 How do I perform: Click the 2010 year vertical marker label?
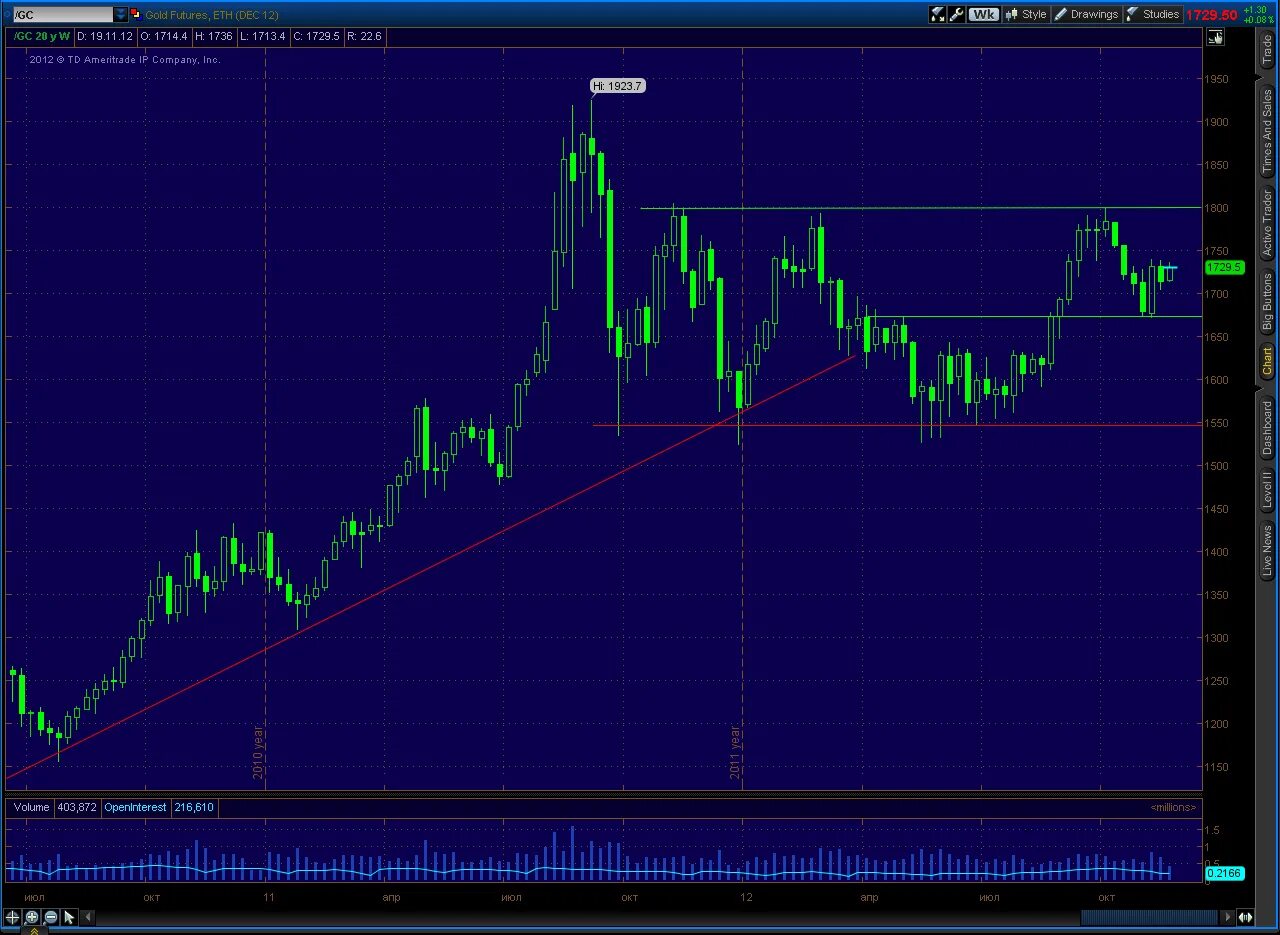point(258,753)
